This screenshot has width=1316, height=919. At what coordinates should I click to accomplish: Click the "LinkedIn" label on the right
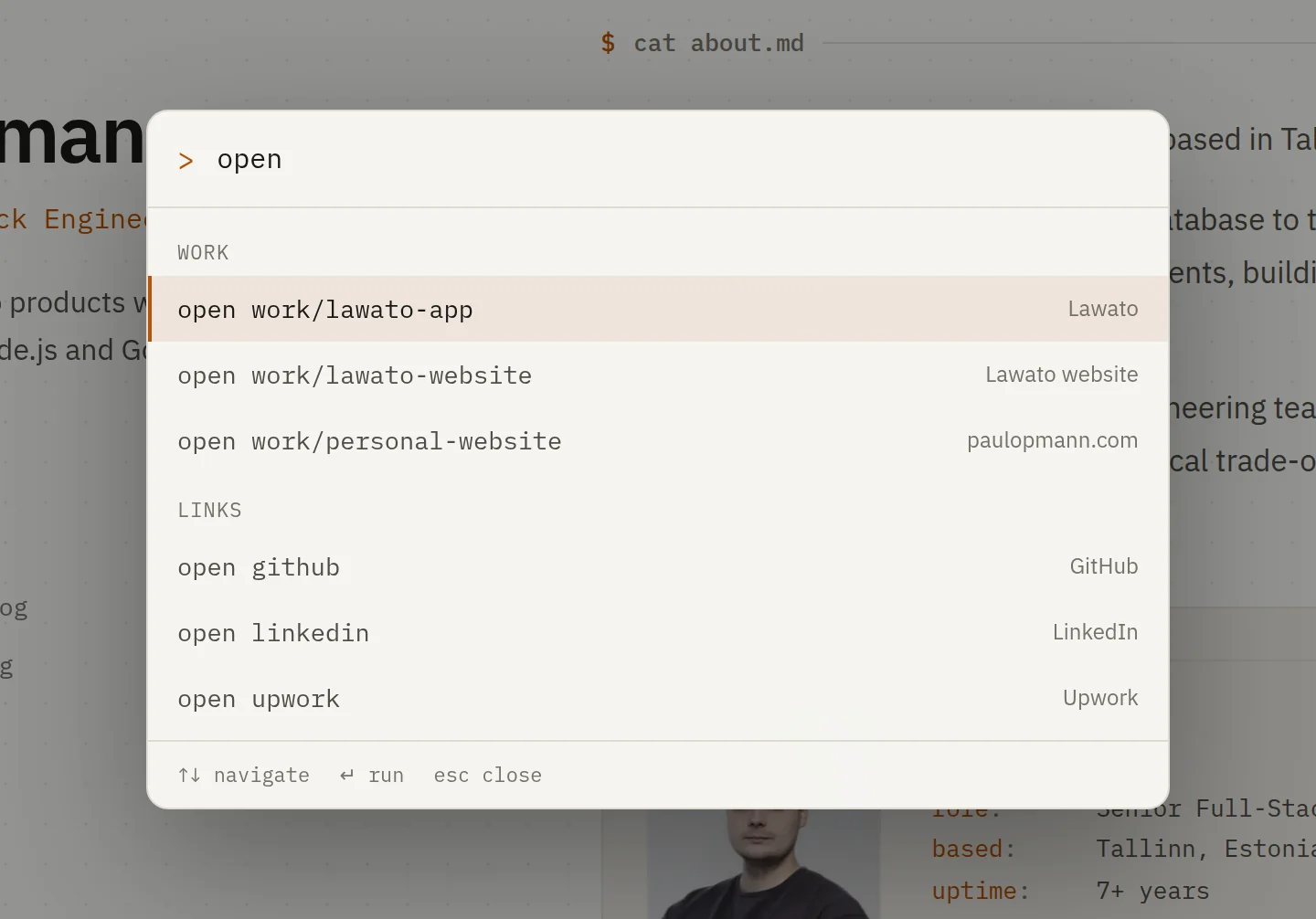[1095, 632]
